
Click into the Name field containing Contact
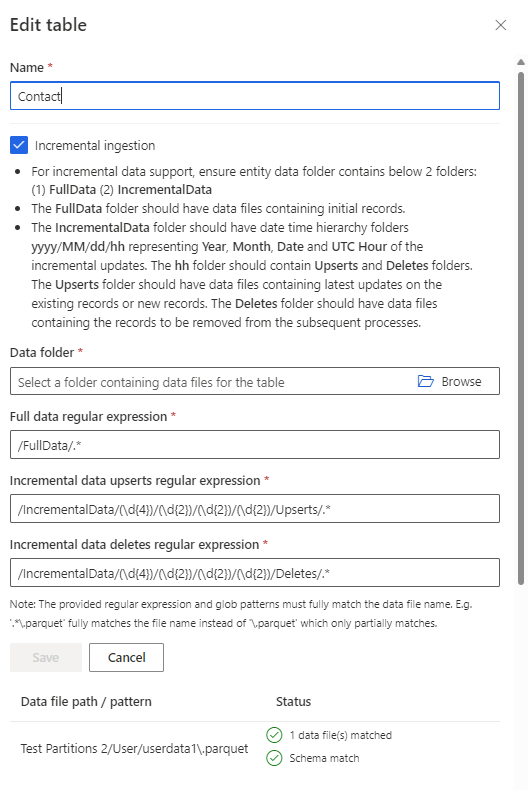[255, 96]
